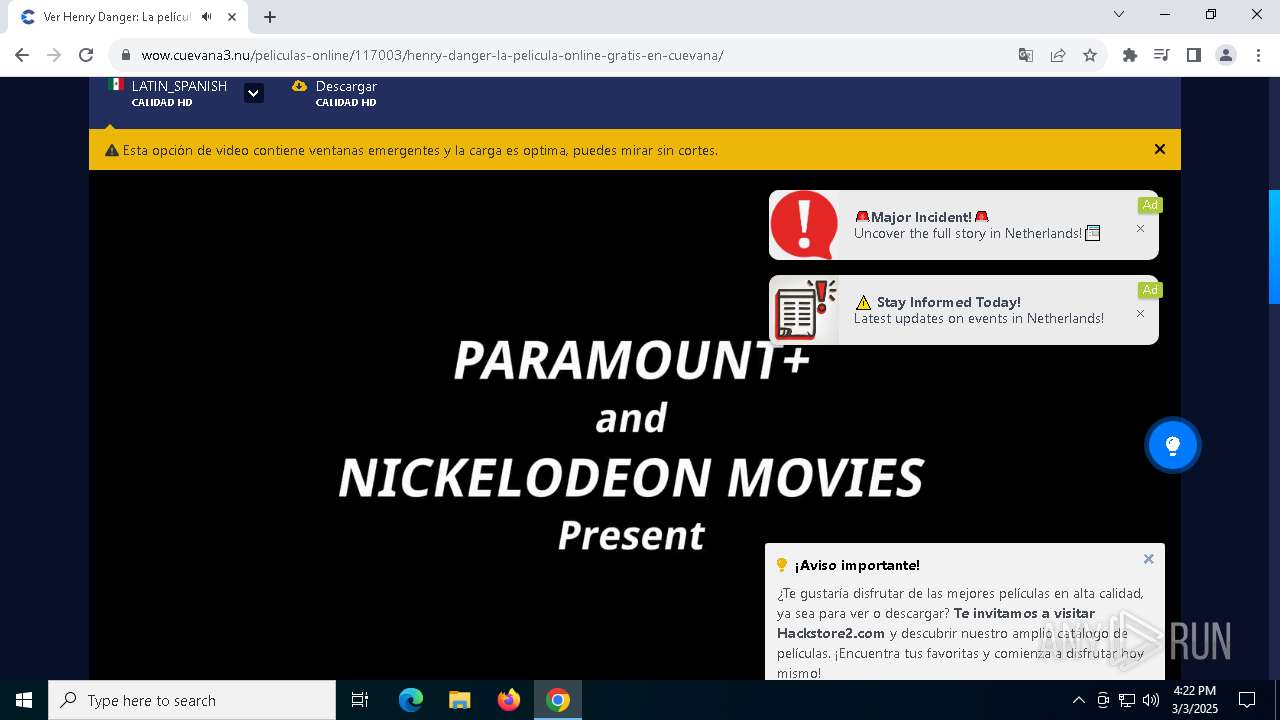Screen dimensions: 1280x720
Task: Close the Major Incident ad
Action: pyautogui.click(x=1140, y=229)
